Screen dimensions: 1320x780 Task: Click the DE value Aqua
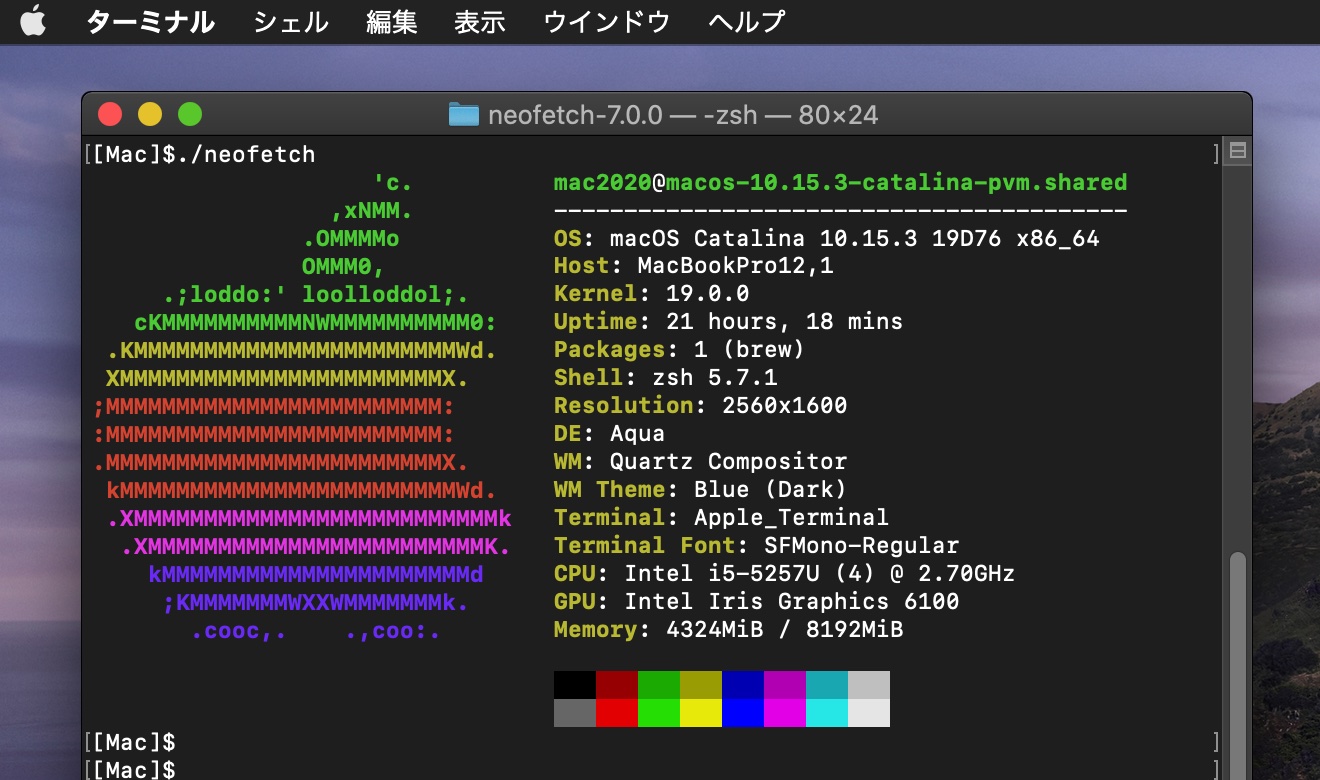tap(637, 435)
